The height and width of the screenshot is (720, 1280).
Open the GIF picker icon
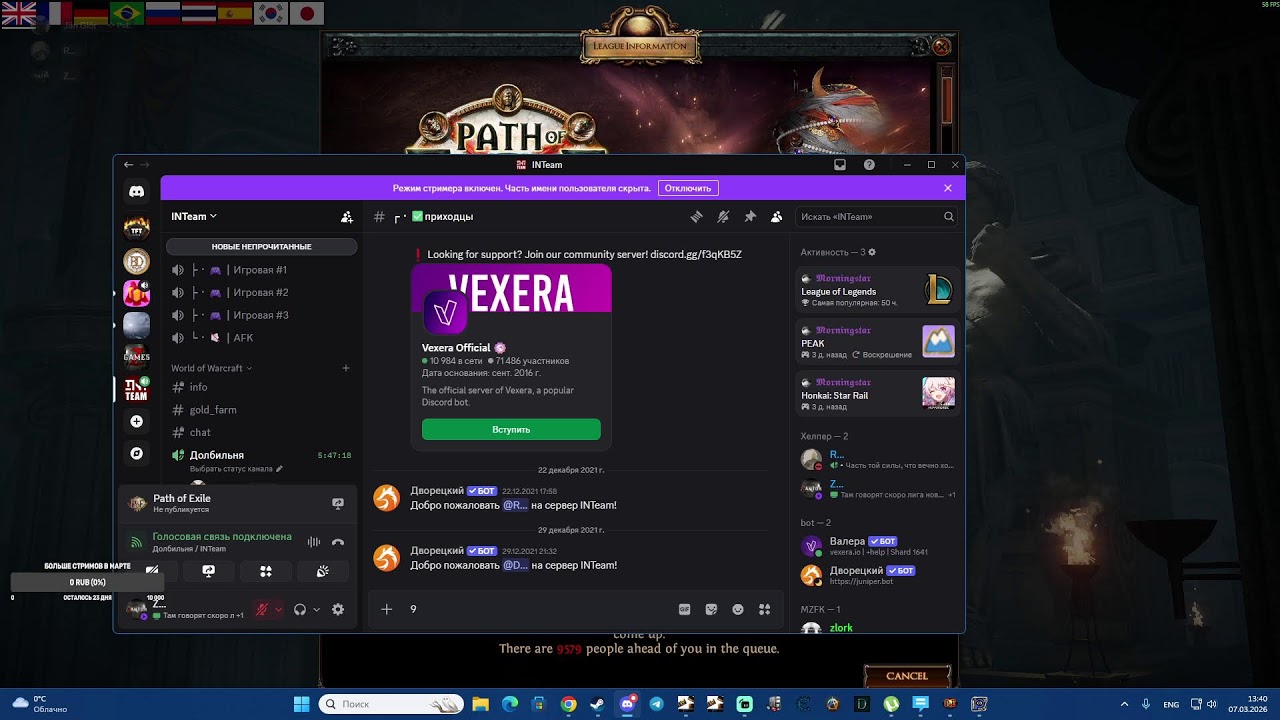685,609
